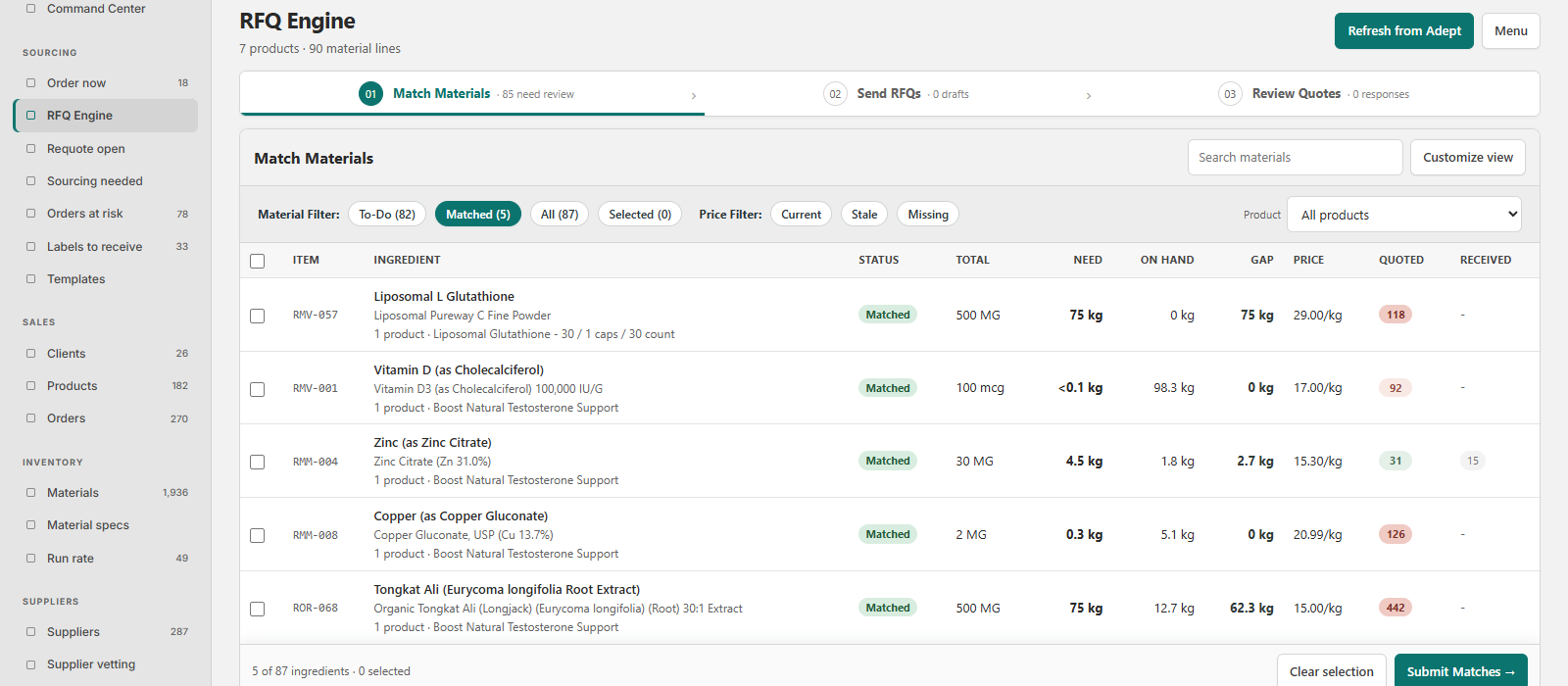This screenshot has height=686, width=1568.
Task: Click the Clear selection button
Action: tap(1332, 671)
